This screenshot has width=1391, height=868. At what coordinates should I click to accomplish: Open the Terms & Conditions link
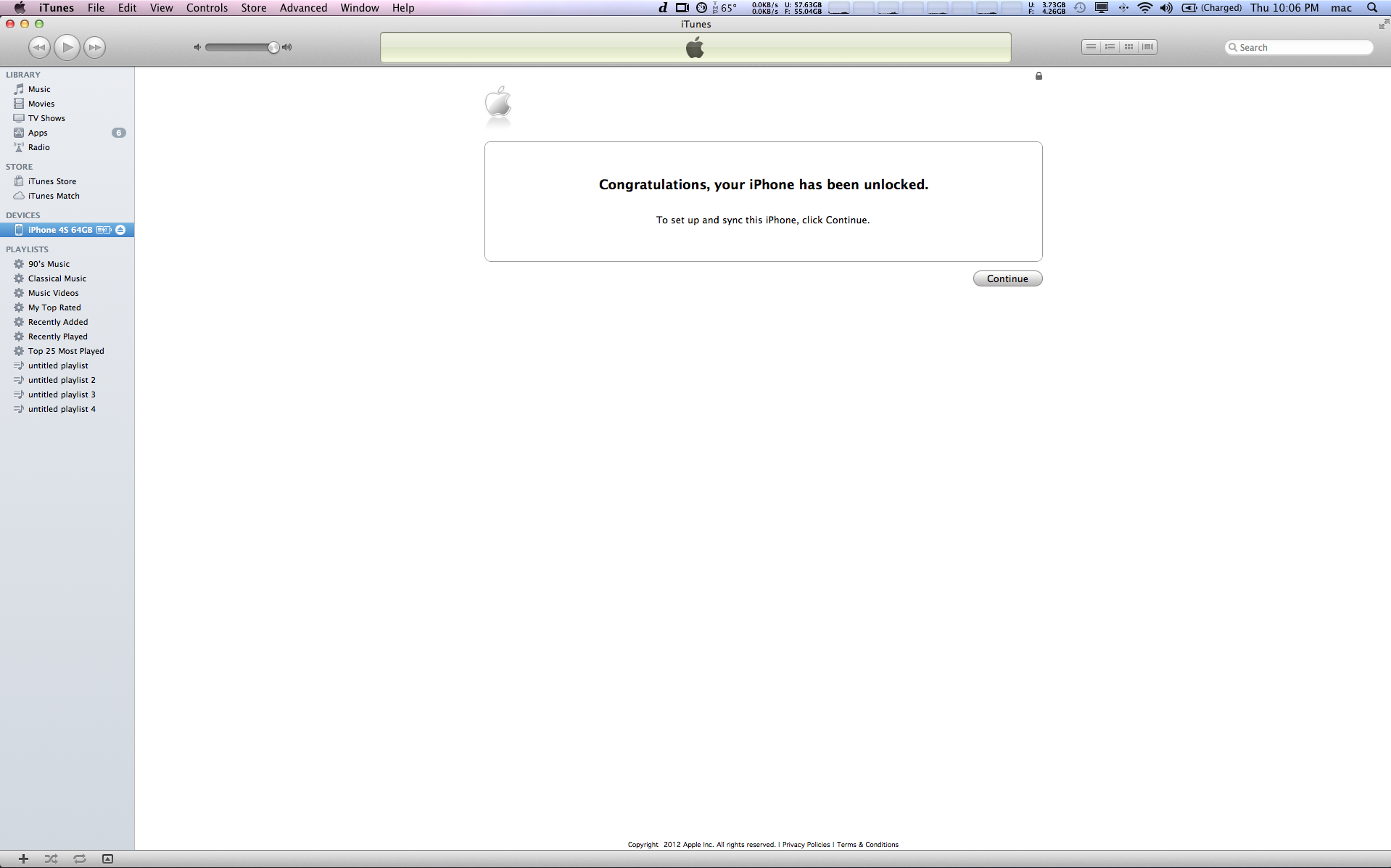coord(867,844)
